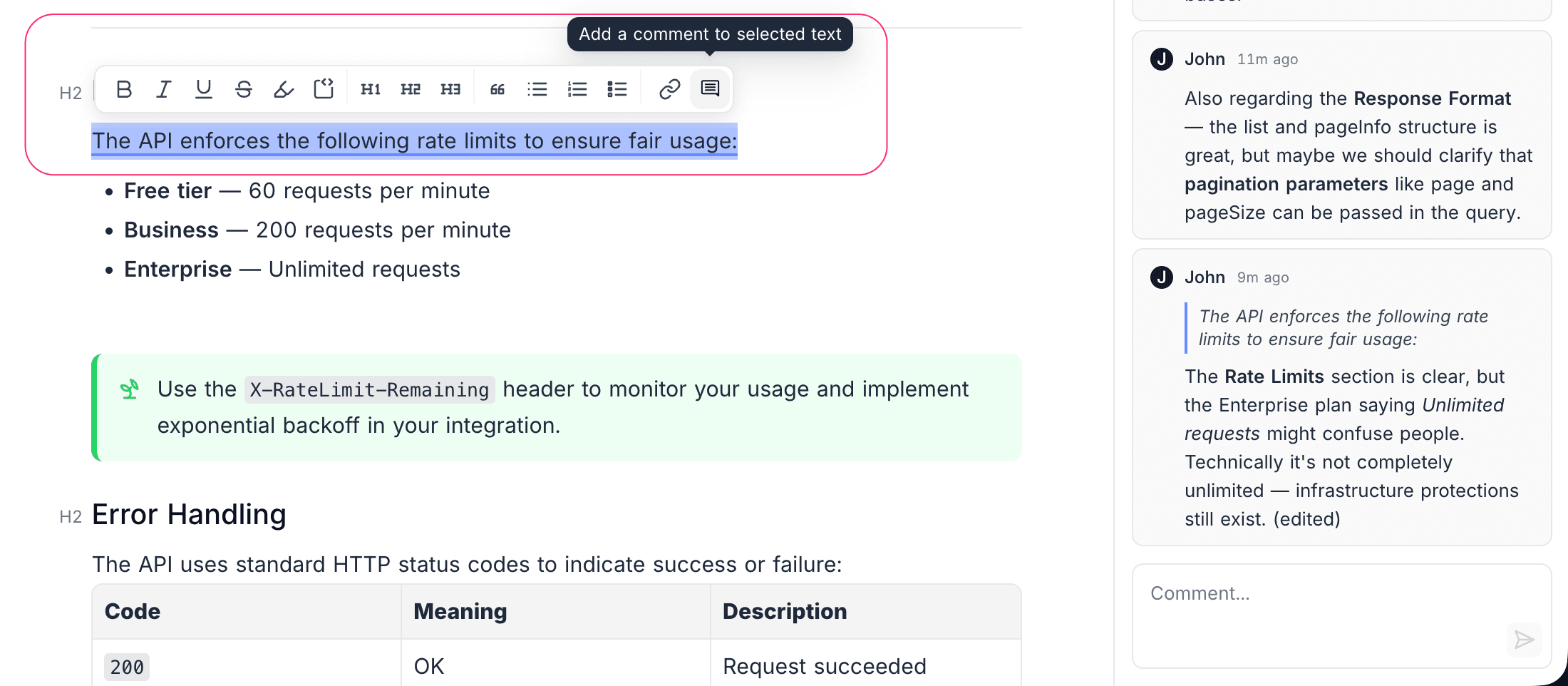Add a comment to the selected text

pyautogui.click(x=710, y=89)
